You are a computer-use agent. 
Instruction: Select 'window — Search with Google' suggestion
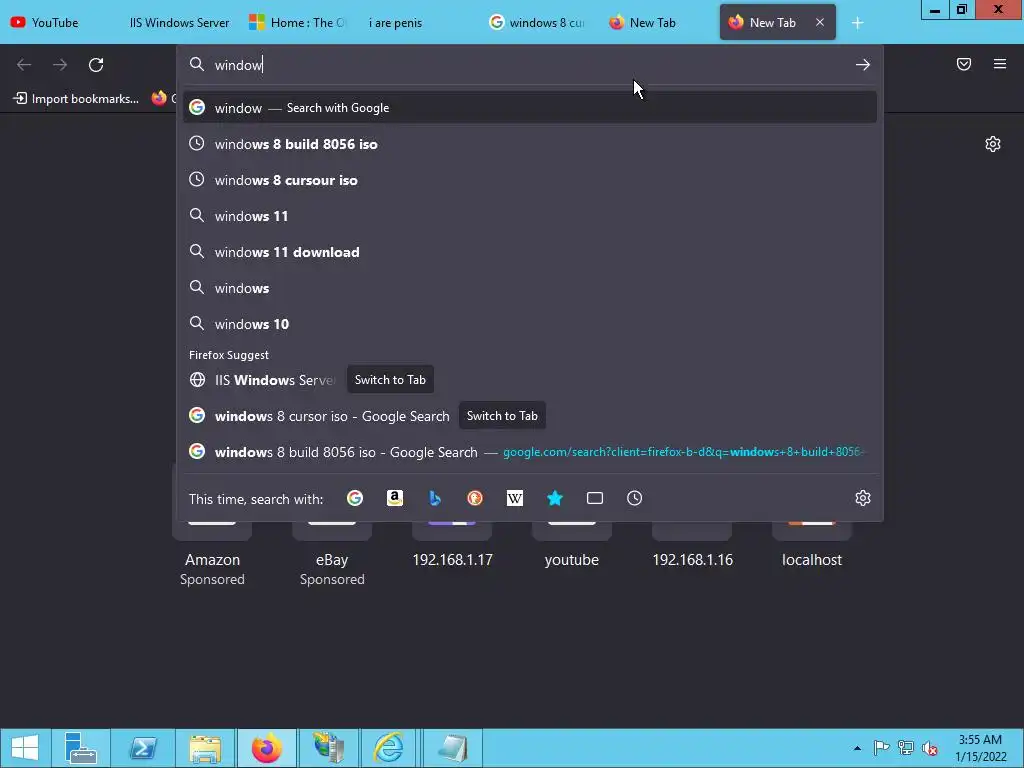pos(530,108)
